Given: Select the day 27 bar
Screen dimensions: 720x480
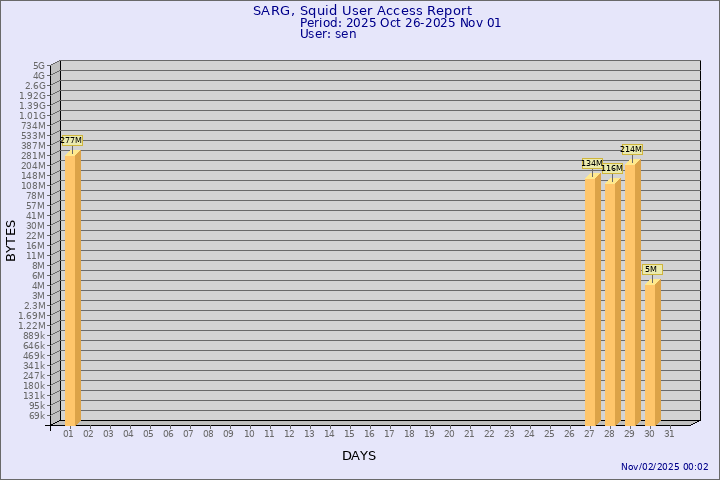Looking at the screenshot, I should pyautogui.click(x=592, y=300).
